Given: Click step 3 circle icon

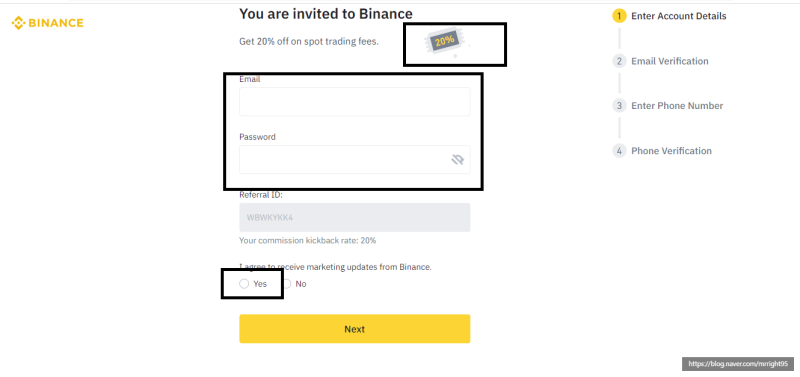Looking at the screenshot, I should coord(619,106).
